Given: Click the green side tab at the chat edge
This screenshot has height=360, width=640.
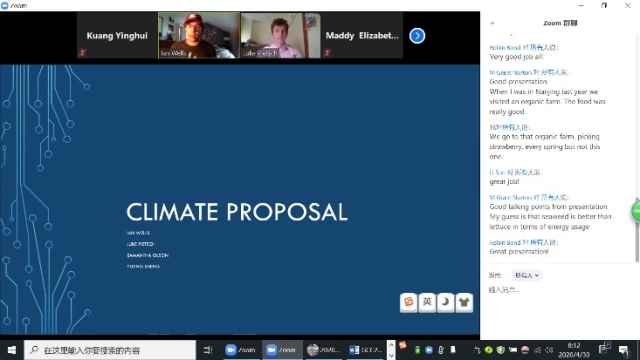Looking at the screenshot, I should [636, 211].
